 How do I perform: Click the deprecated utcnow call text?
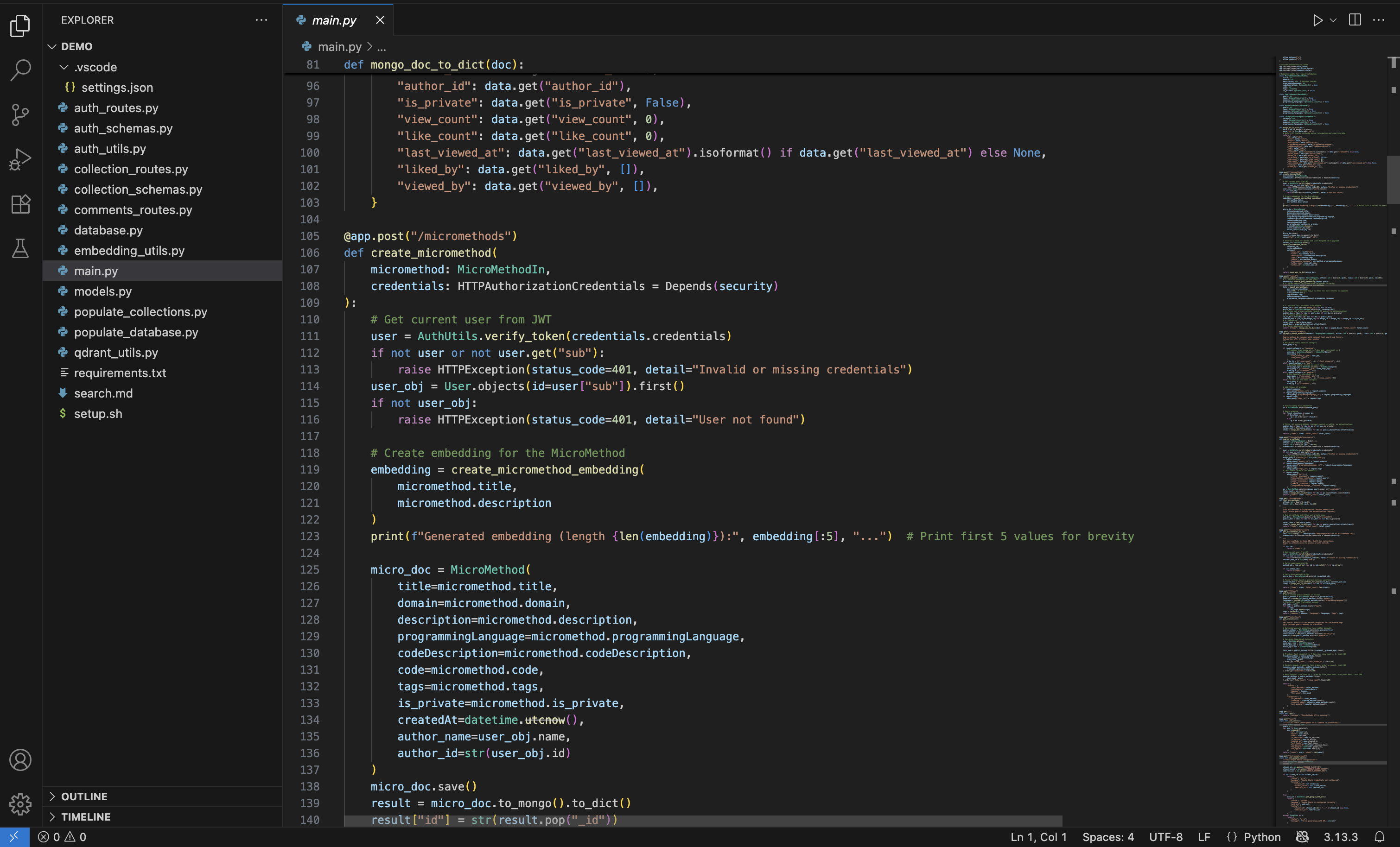544,720
